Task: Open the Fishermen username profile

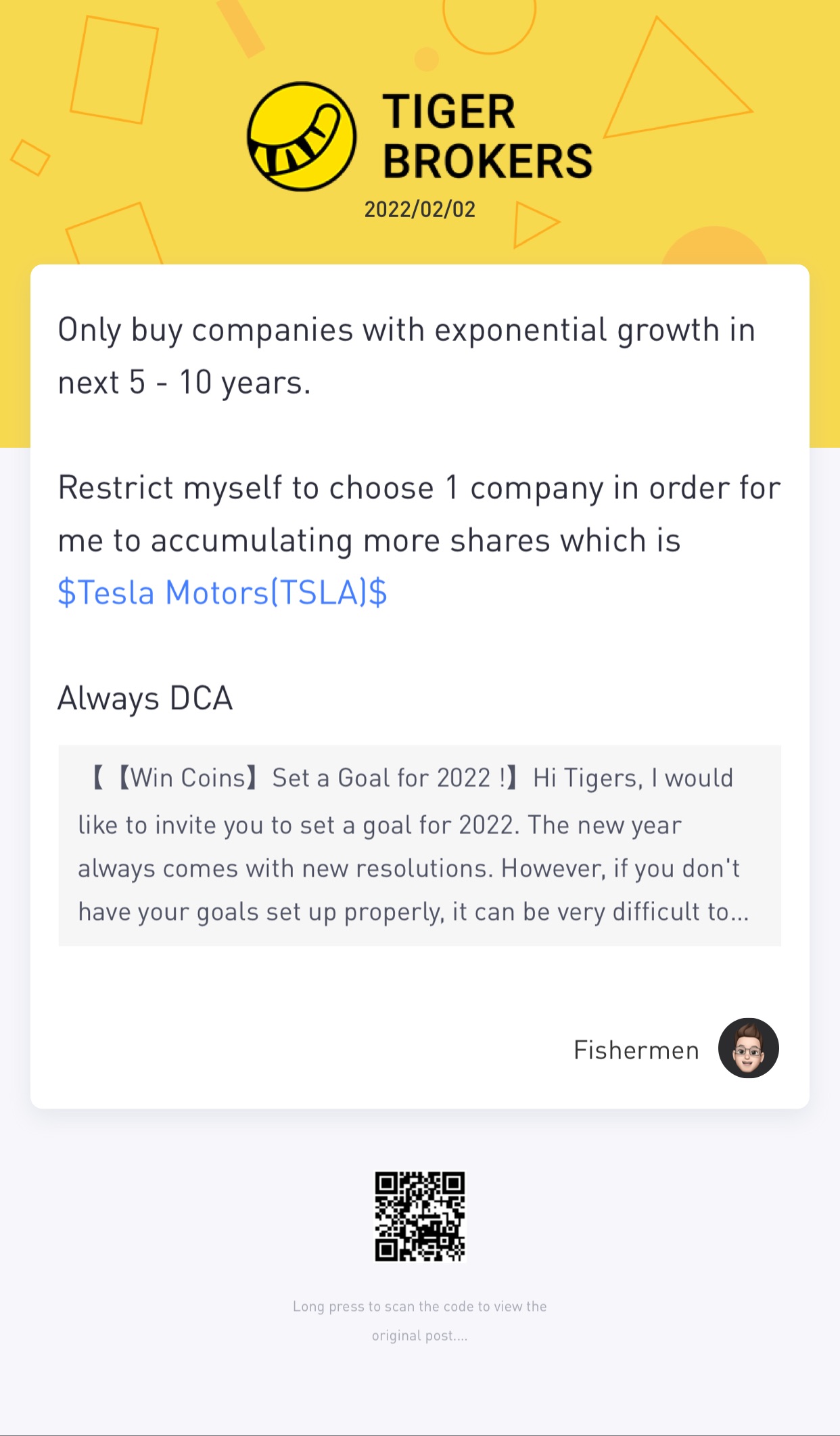Action: [636, 1050]
